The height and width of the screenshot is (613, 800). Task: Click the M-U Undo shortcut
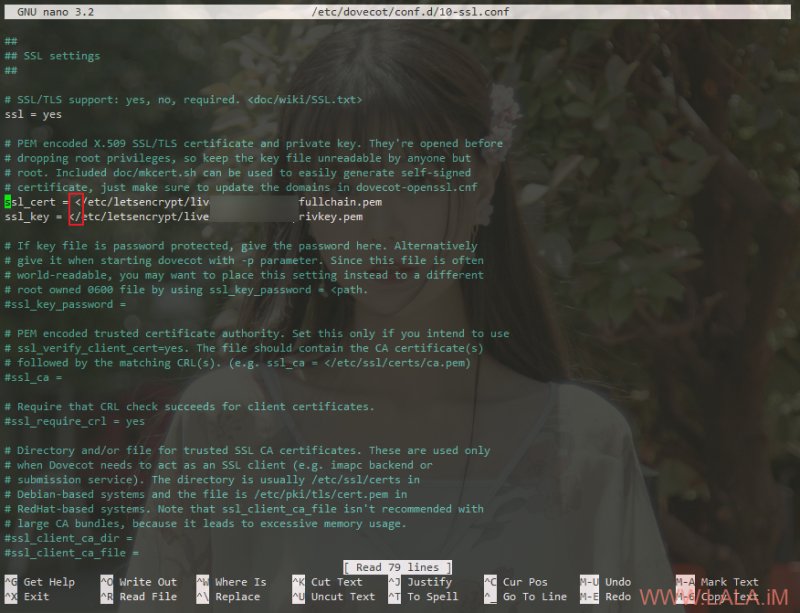coord(605,582)
